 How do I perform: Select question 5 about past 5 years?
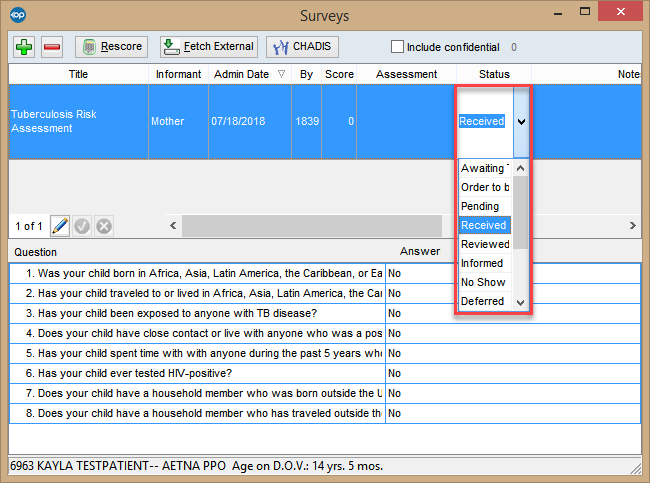(x=197, y=353)
